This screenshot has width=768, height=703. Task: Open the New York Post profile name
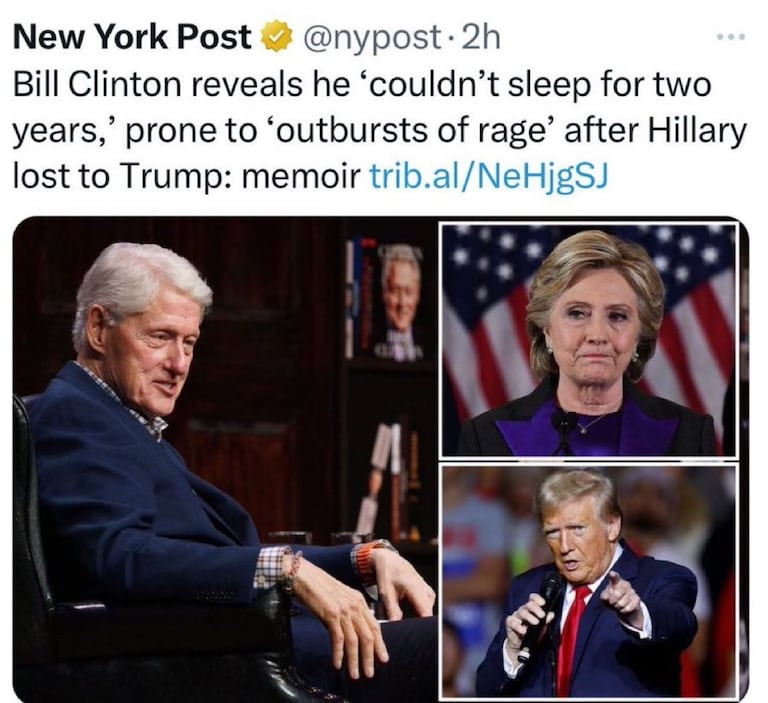point(132,37)
